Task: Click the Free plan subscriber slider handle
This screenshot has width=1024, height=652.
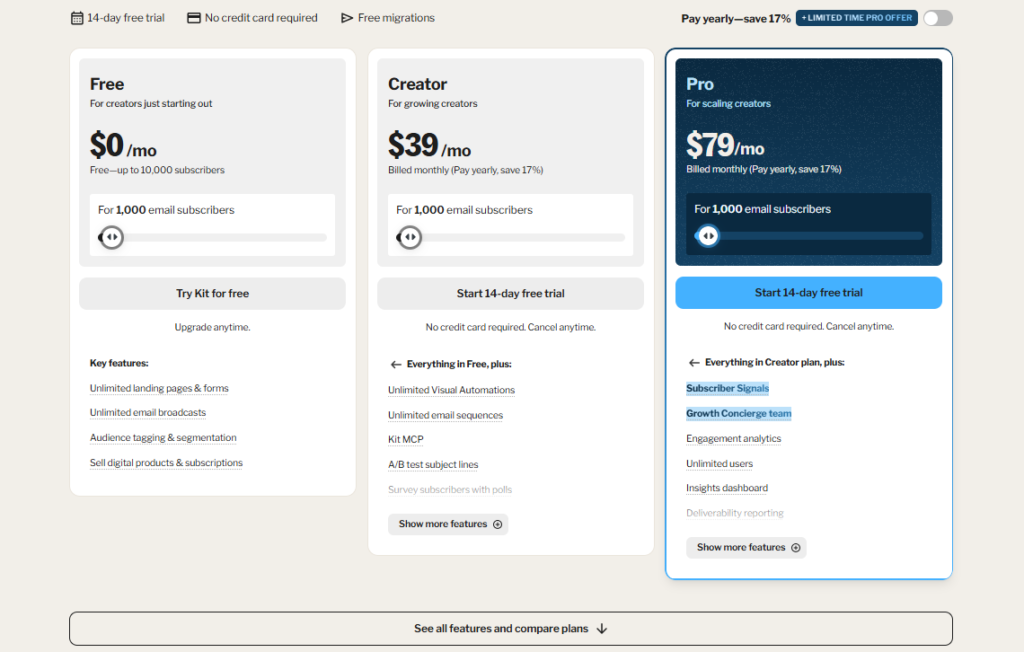Action: (112, 237)
